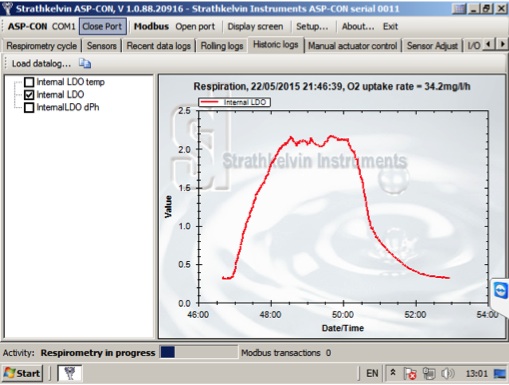This screenshot has height=385, width=509.
Task: Click the ASP-CON taskbar application icon
Action: [x=70, y=373]
